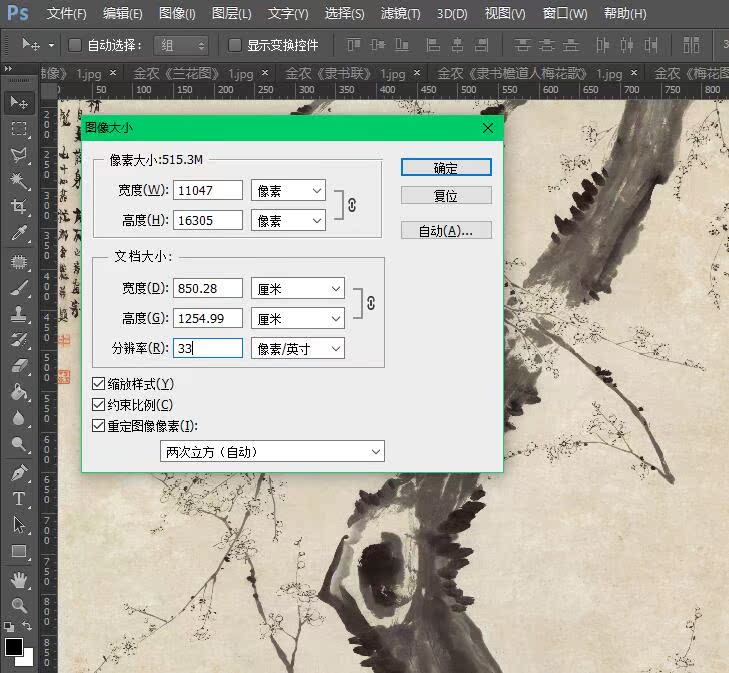Image resolution: width=729 pixels, height=673 pixels.
Task: Close the 金农《兰花图》1.jpg tab
Action: point(265,73)
